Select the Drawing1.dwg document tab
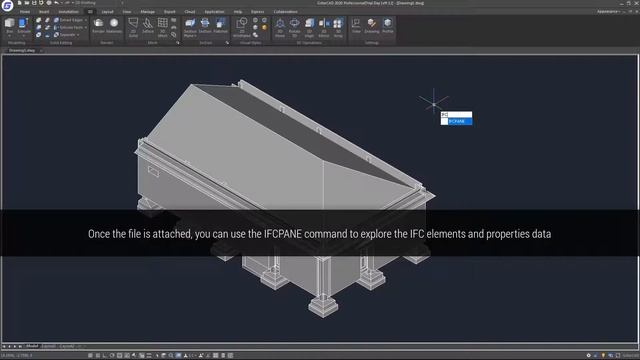The width and height of the screenshot is (640, 360). click(22, 51)
